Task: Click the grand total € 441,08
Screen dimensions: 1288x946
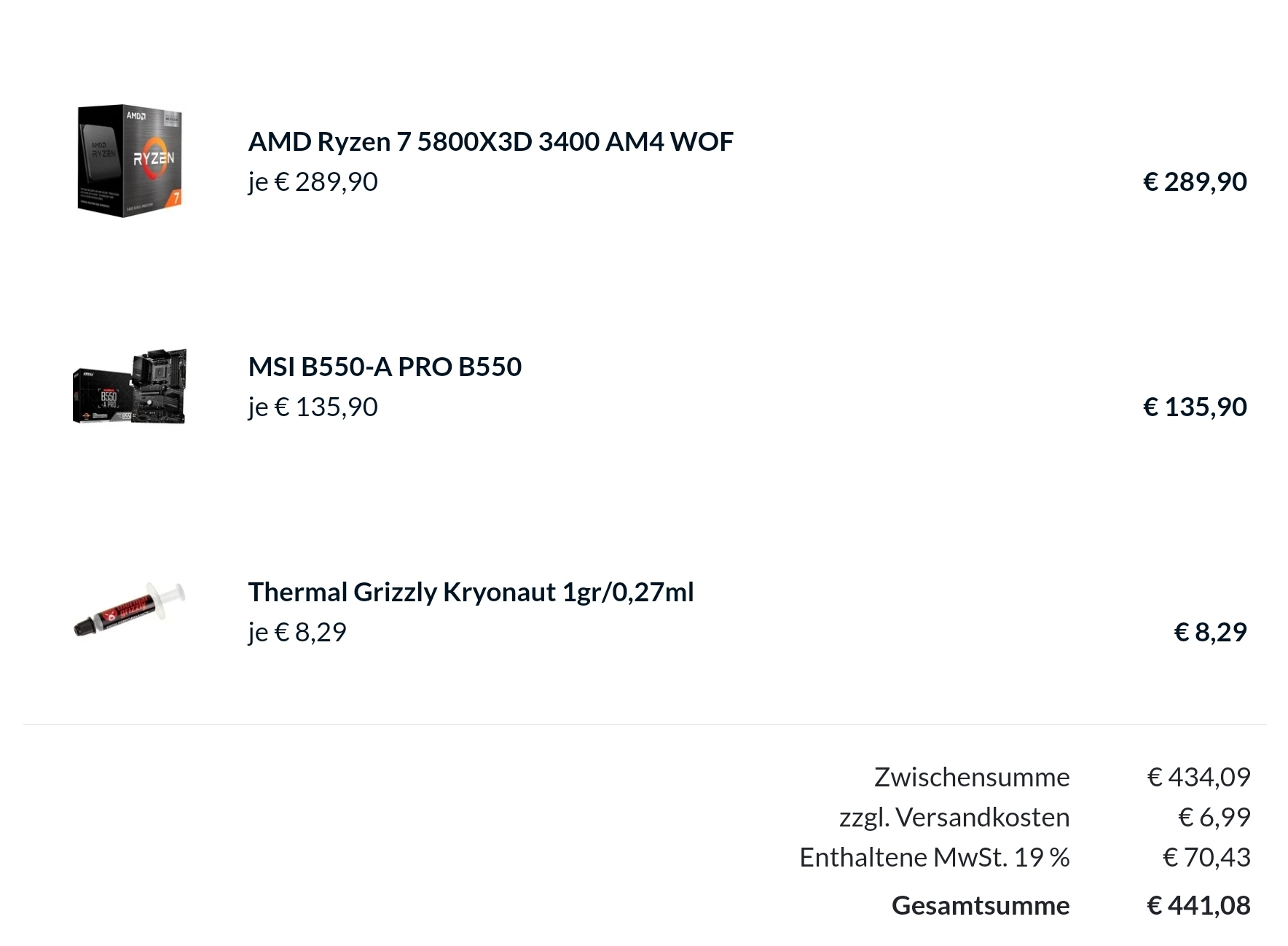Action: [1199, 905]
